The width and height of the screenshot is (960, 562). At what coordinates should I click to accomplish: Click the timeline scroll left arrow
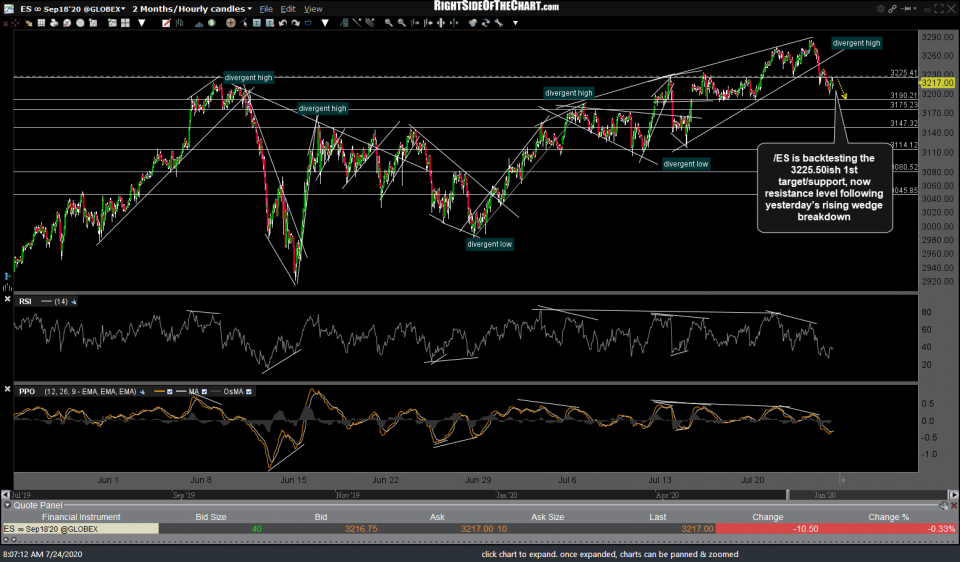coord(5,495)
